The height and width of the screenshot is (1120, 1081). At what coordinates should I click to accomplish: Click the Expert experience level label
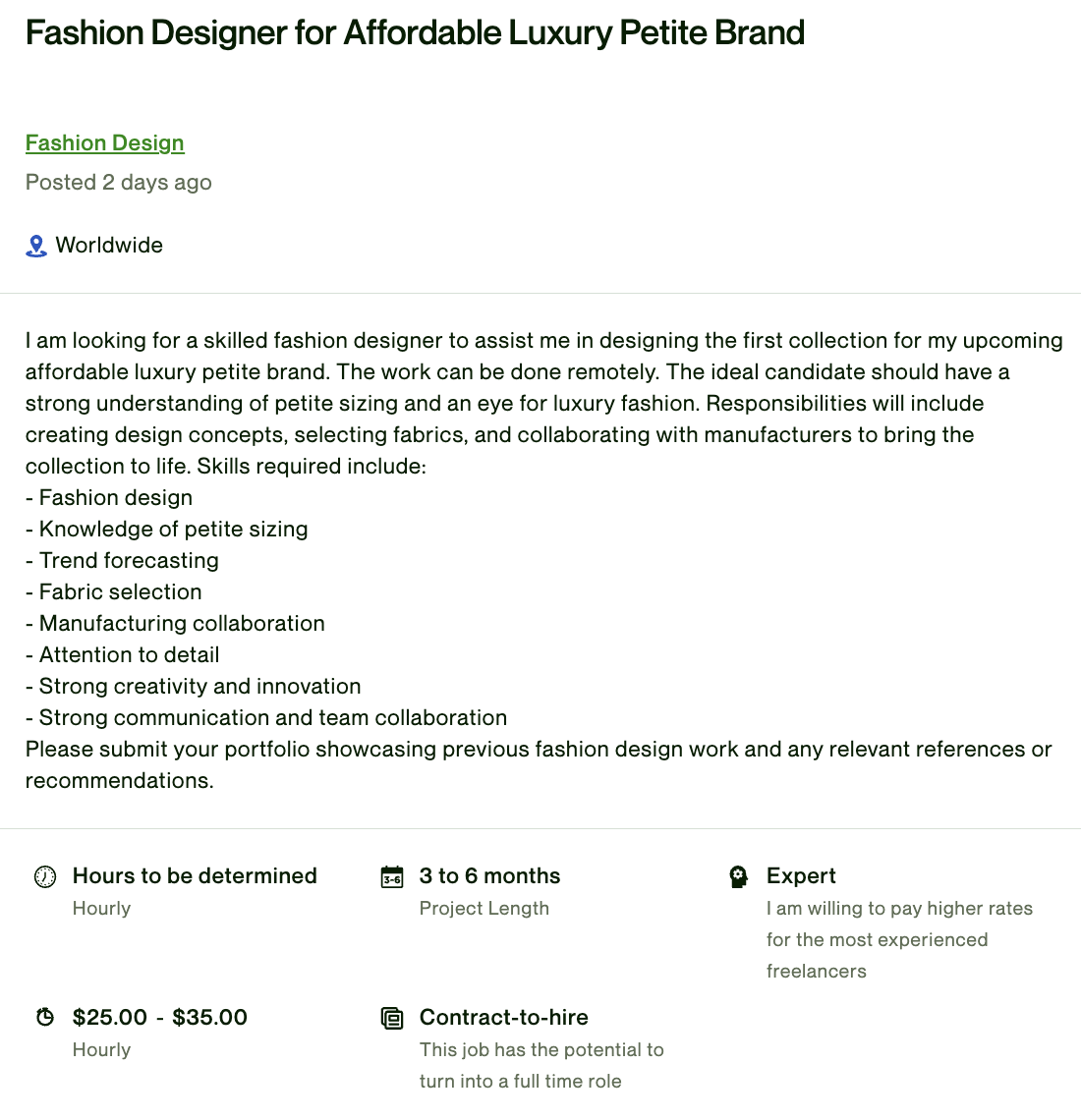tap(801, 876)
